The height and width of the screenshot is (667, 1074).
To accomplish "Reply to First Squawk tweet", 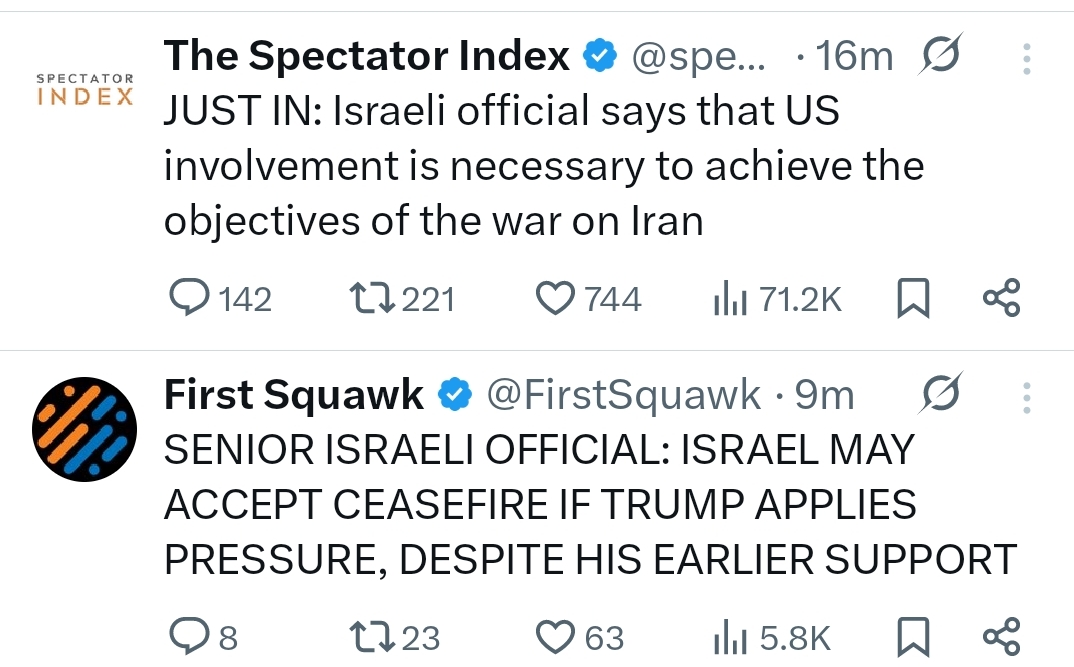I will (x=188, y=637).
